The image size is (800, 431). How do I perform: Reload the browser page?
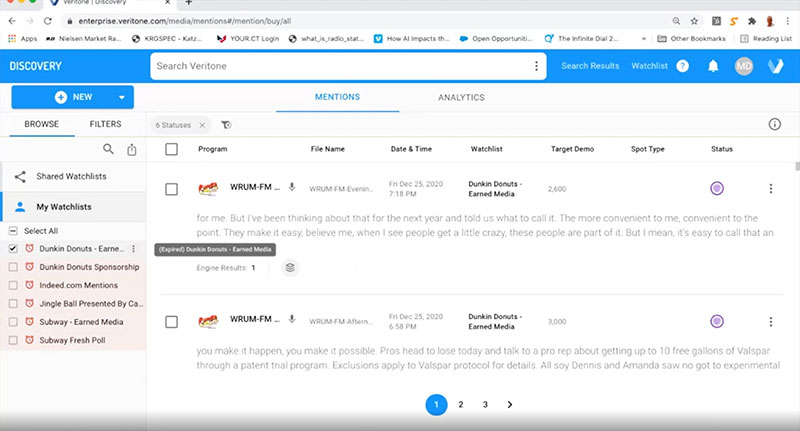(47, 21)
